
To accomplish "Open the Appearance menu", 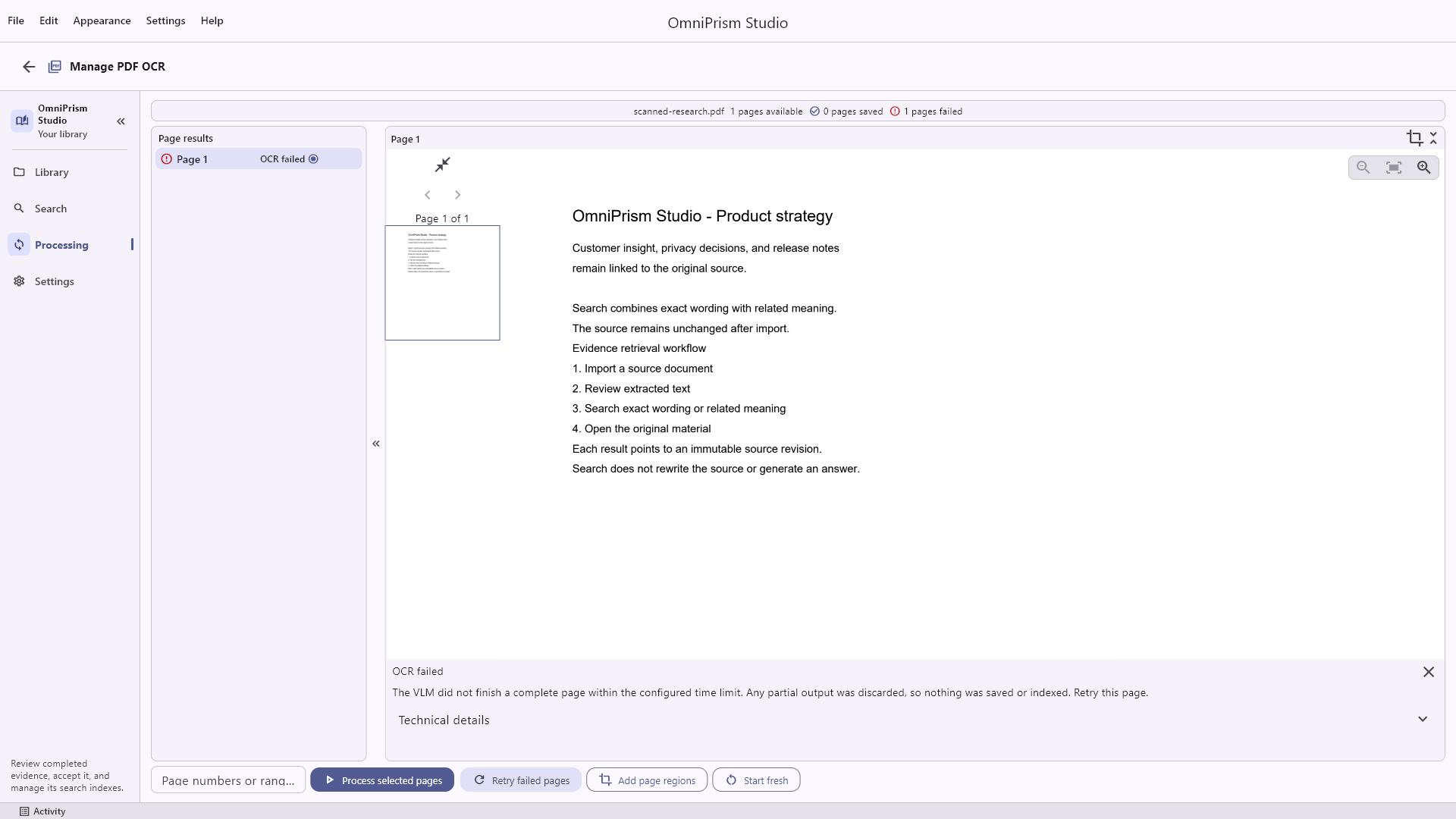I will point(102,20).
